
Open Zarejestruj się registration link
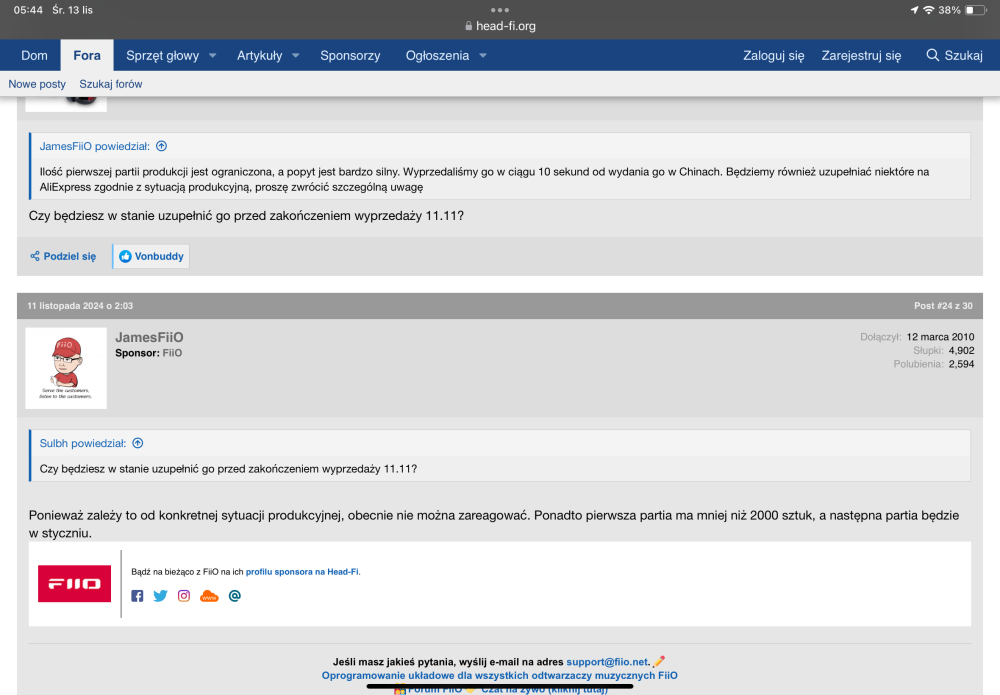coord(861,56)
